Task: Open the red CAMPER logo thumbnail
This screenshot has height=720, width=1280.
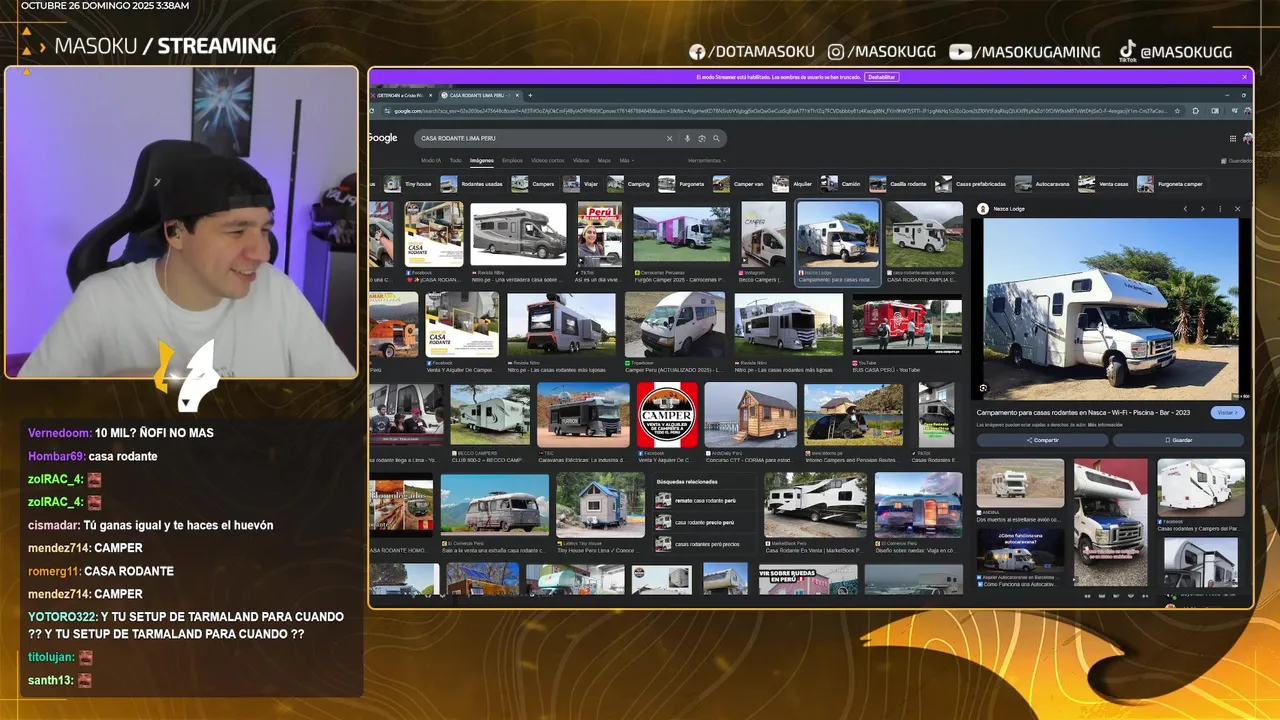Action: point(667,415)
